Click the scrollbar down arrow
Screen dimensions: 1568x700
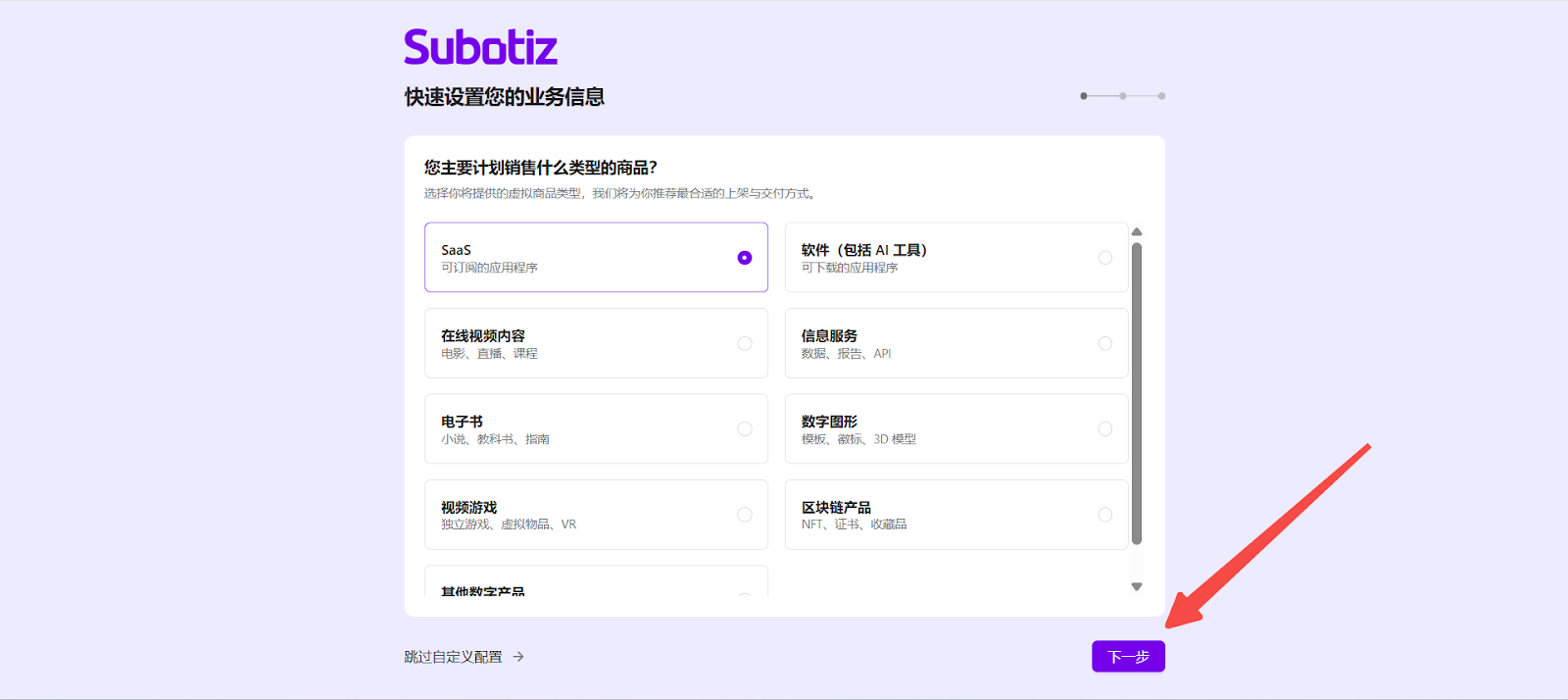point(1137,587)
